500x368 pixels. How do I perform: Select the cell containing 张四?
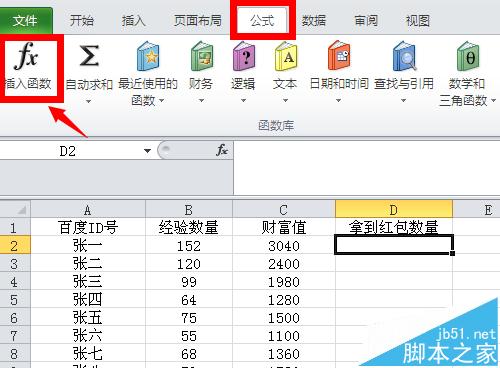tap(88, 300)
